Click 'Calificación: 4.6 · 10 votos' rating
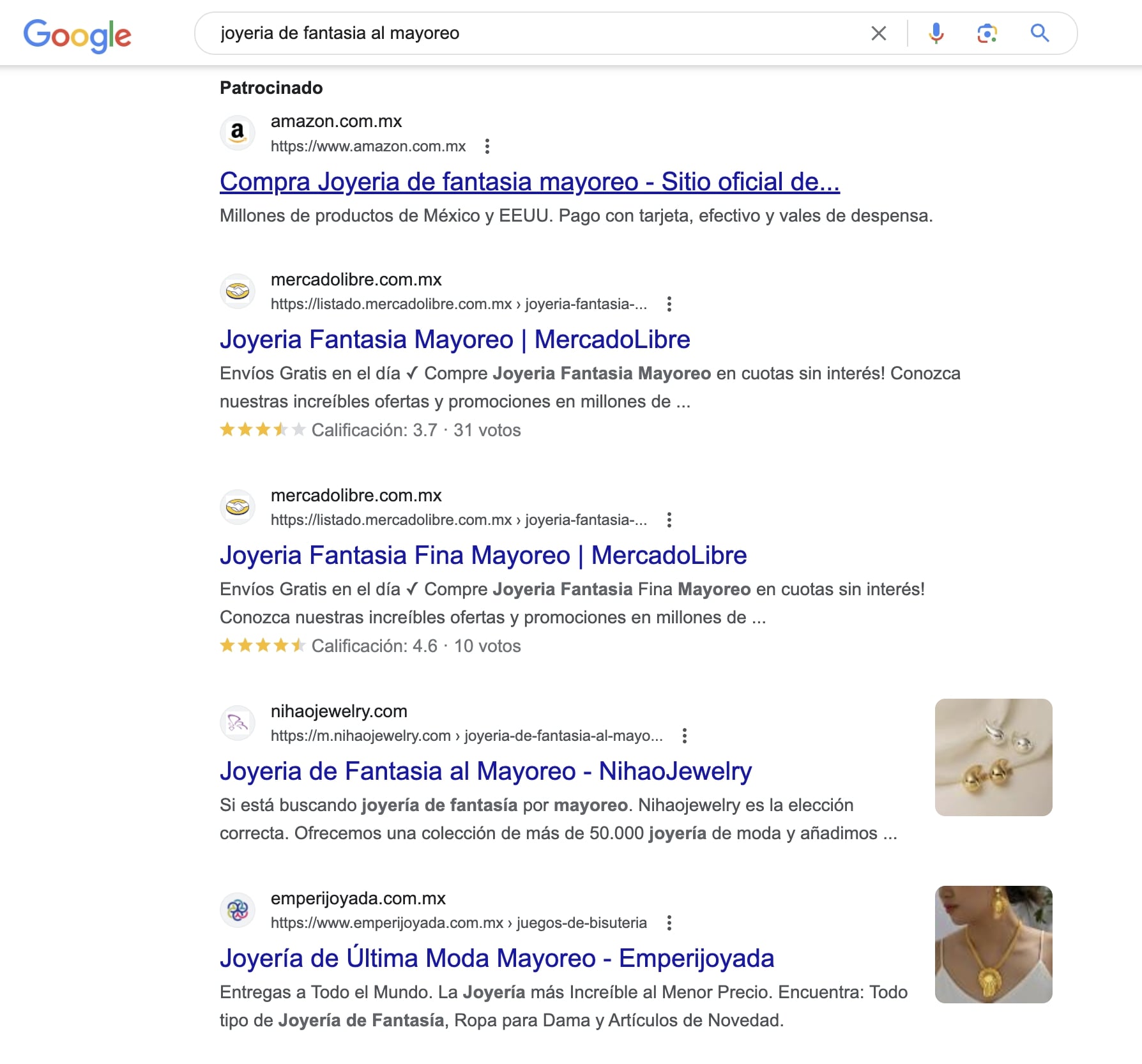The height and width of the screenshot is (1064, 1142). coord(370,646)
